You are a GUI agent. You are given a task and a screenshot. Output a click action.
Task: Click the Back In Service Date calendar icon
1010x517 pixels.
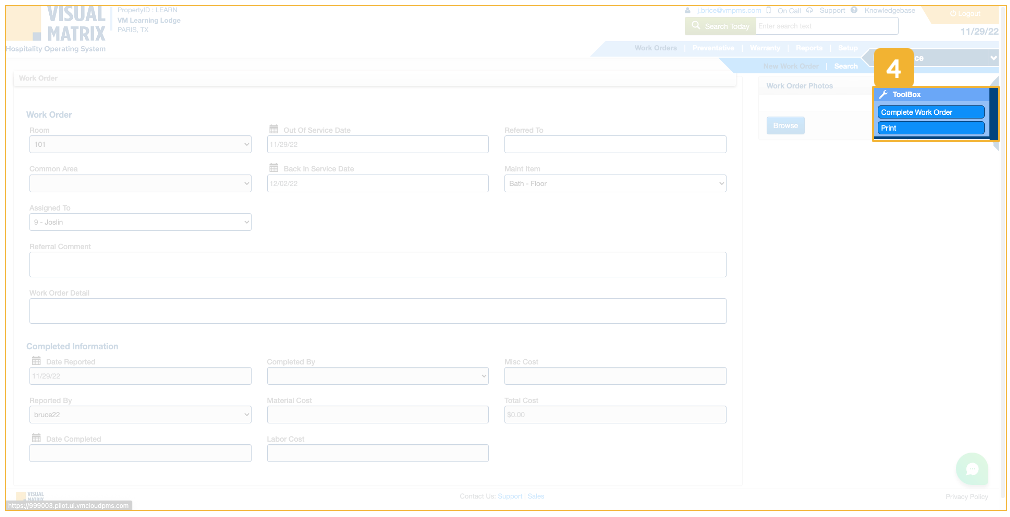tap(274, 168)
